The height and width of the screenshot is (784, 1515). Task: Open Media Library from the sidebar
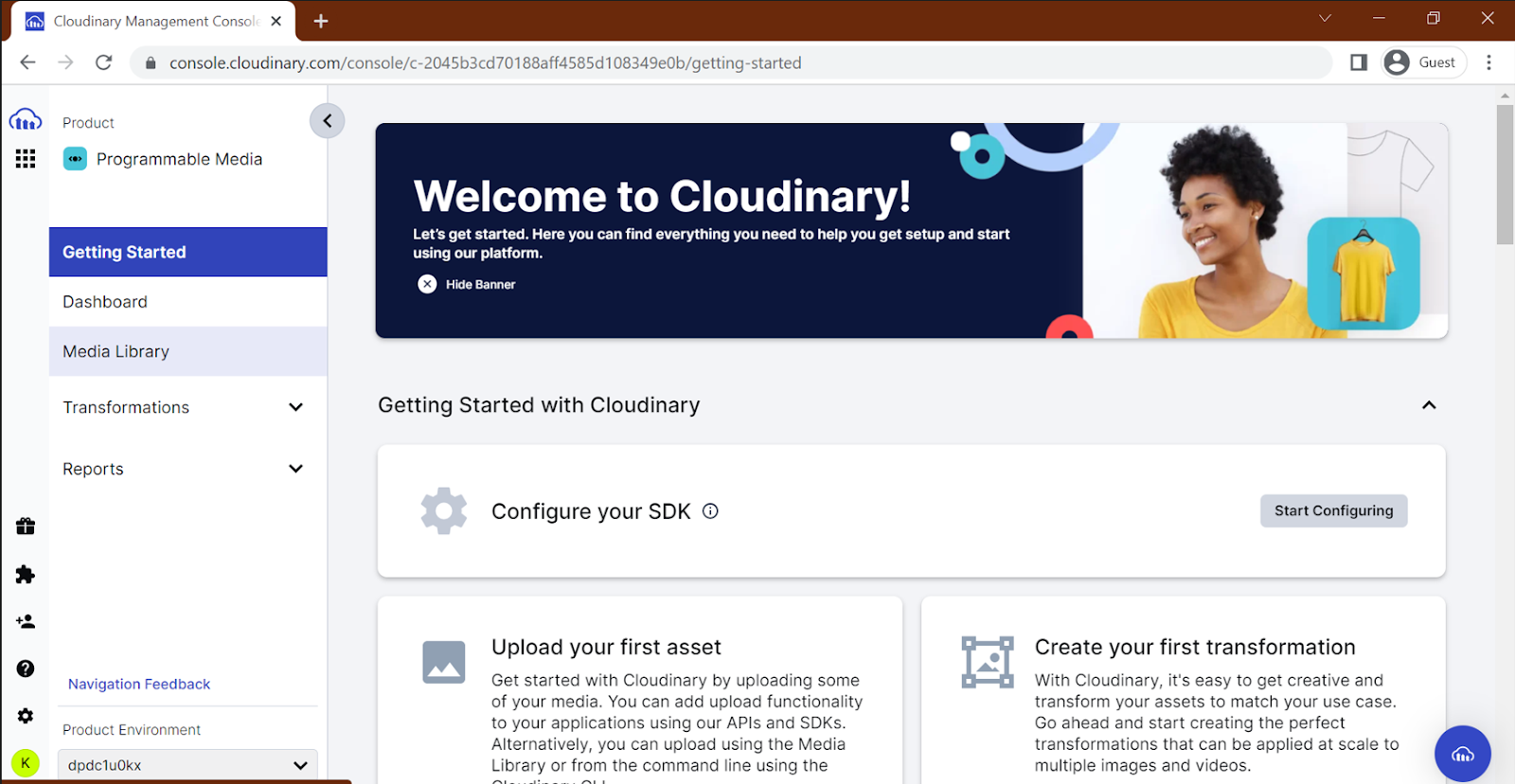click(187, 351)
